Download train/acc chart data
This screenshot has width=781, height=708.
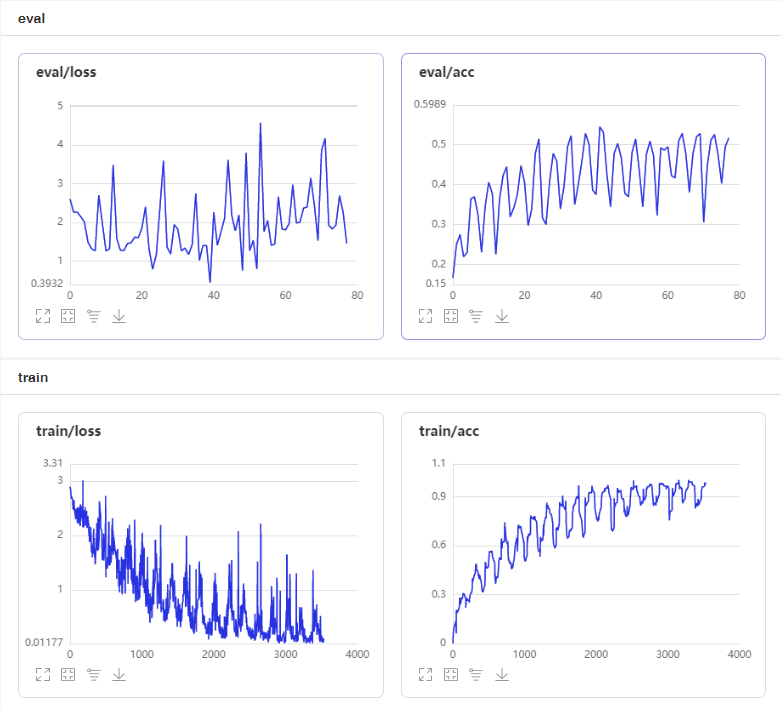coord(502,675)
